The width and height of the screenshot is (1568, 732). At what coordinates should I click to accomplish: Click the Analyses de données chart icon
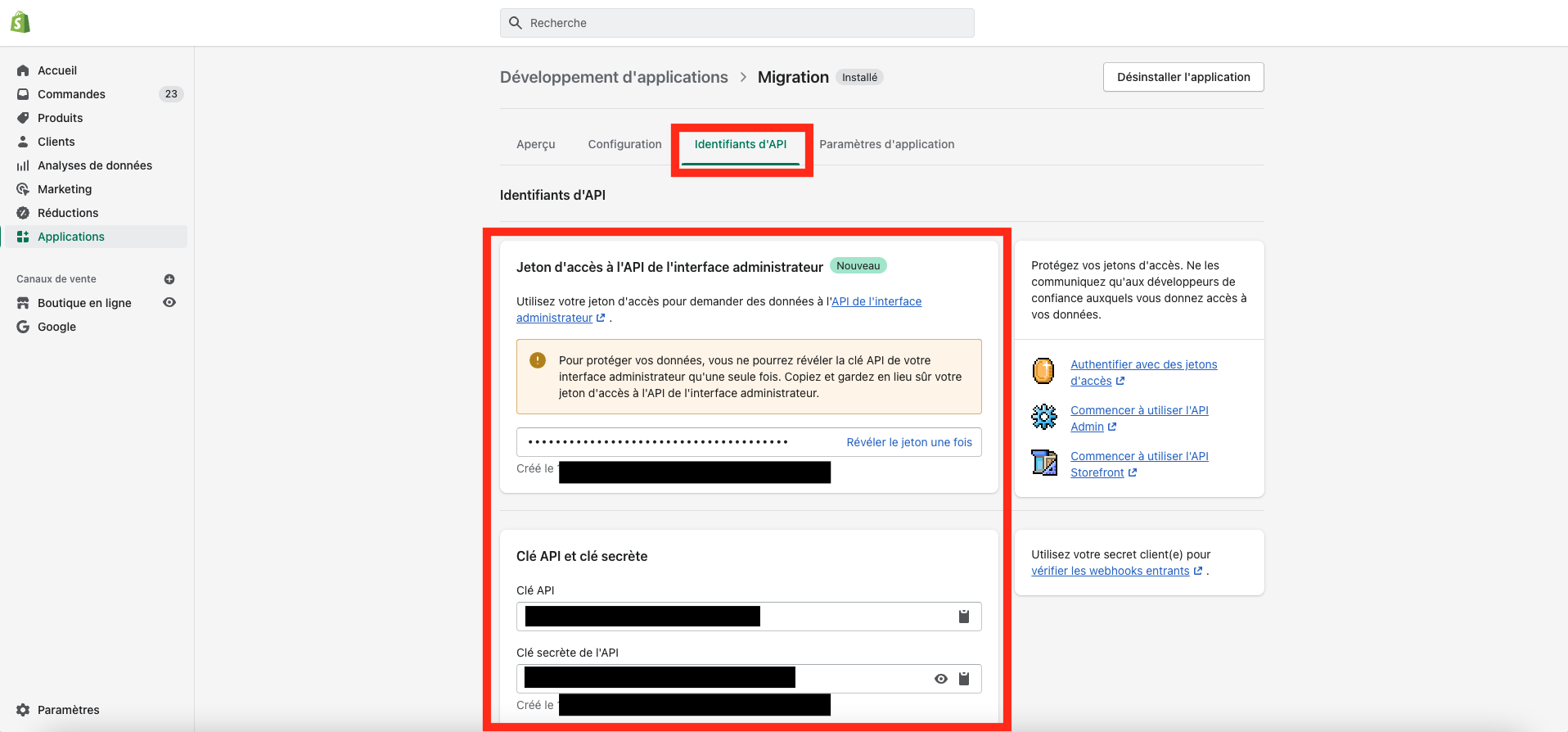tap(23, 165)
